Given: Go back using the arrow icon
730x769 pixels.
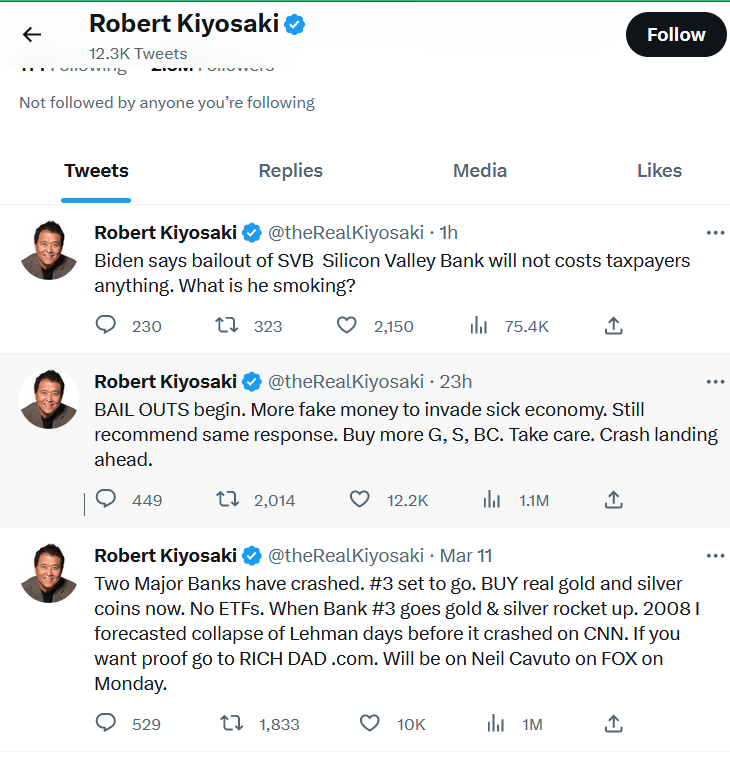Looking at the screenshot, I should [32, 34].
